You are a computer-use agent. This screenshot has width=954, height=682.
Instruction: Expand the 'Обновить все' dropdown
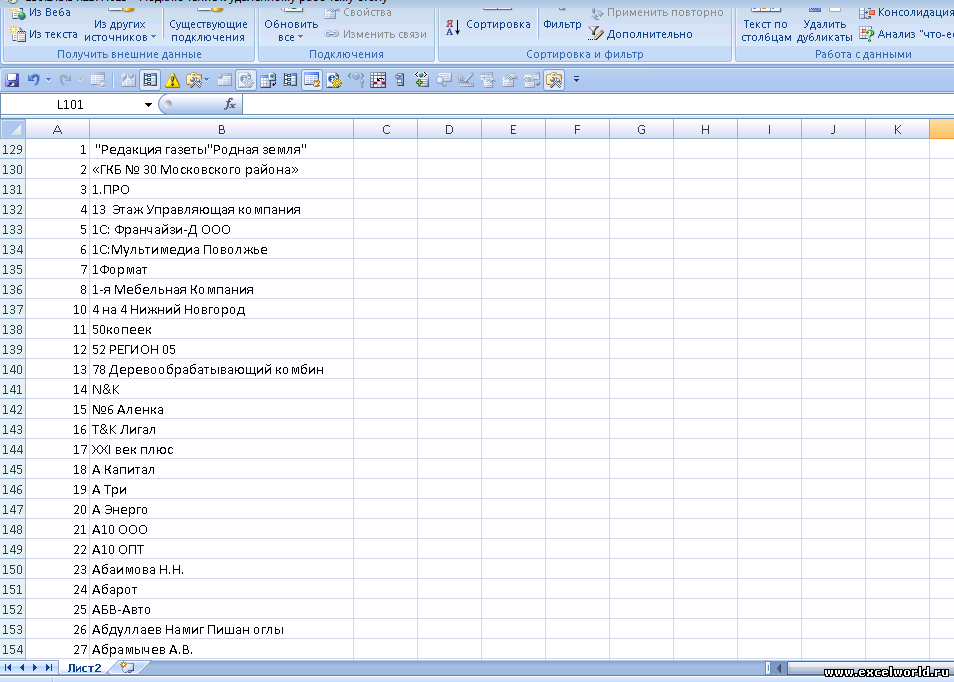pos(291,30)
